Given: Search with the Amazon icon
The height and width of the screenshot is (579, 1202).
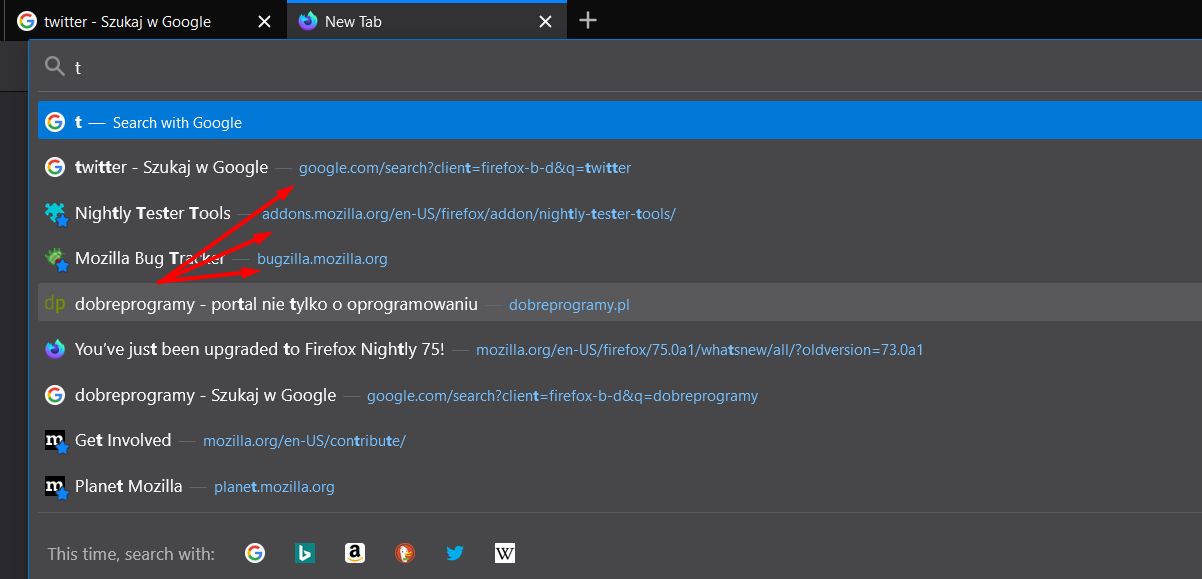Looking at the screenshot, I should click(x=355, y=552).
